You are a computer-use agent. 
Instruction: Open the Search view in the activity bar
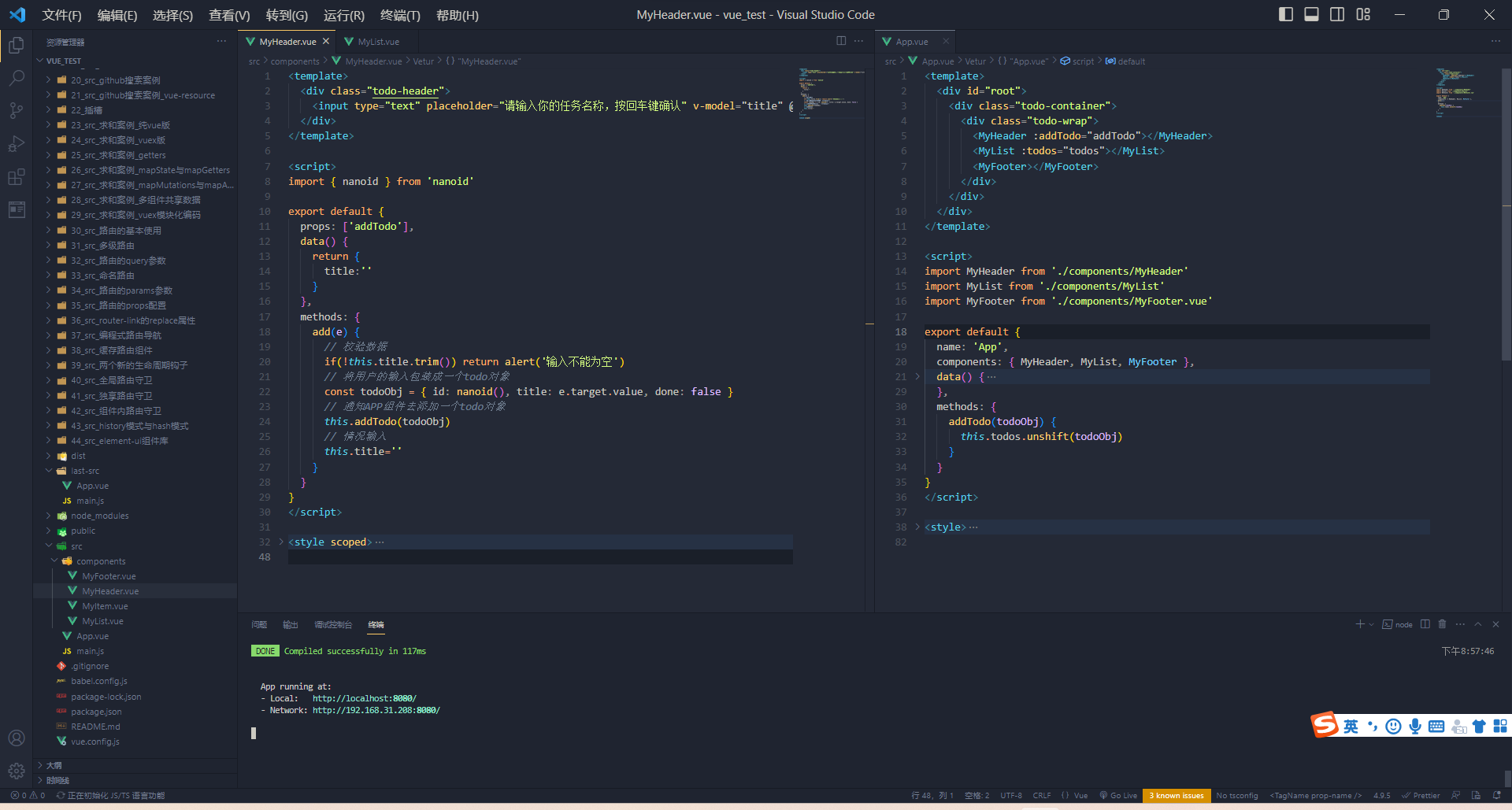pyautogui.click(x=16, y=78)
